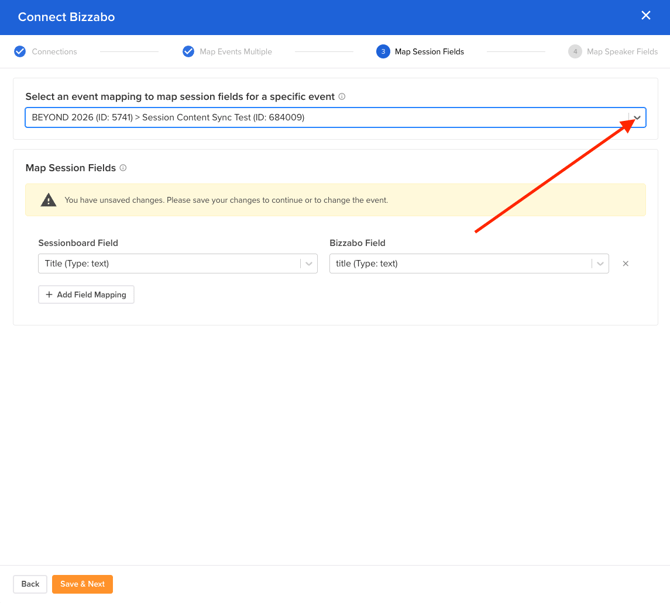Expand the event mapping dropdown arrow

(x=636, y=118)
